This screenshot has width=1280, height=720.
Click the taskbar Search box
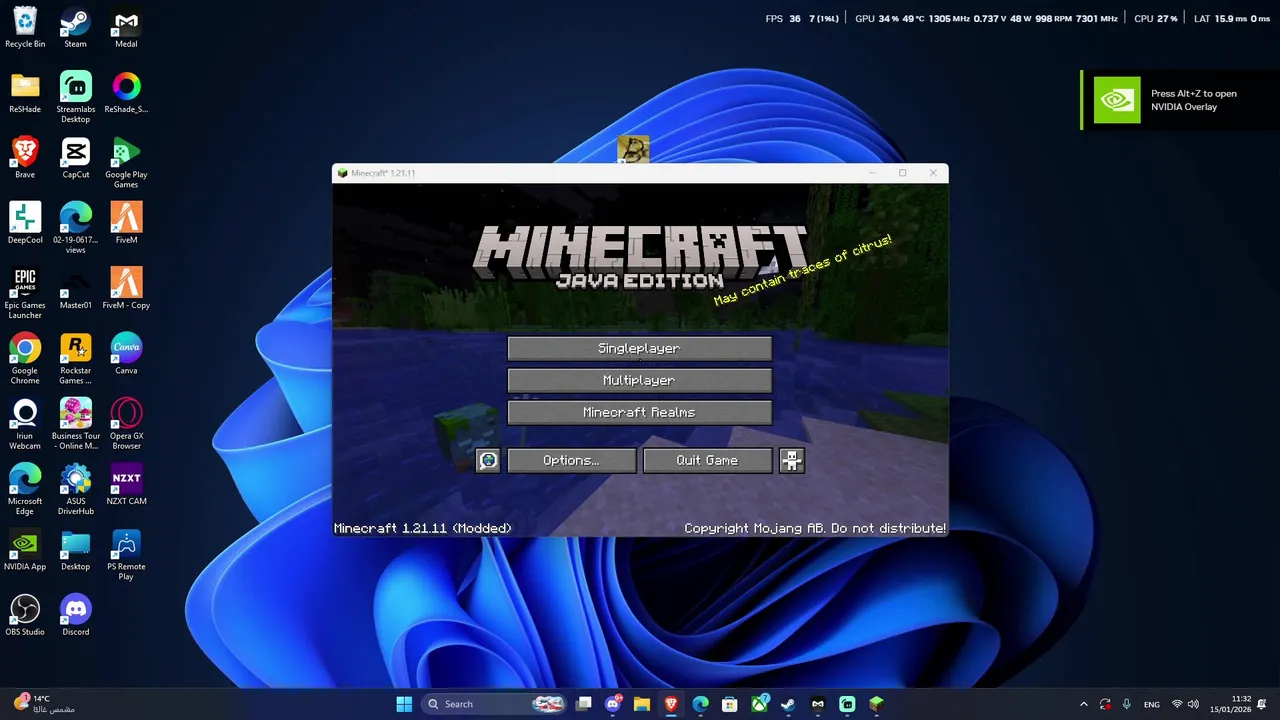pos(495,704)
